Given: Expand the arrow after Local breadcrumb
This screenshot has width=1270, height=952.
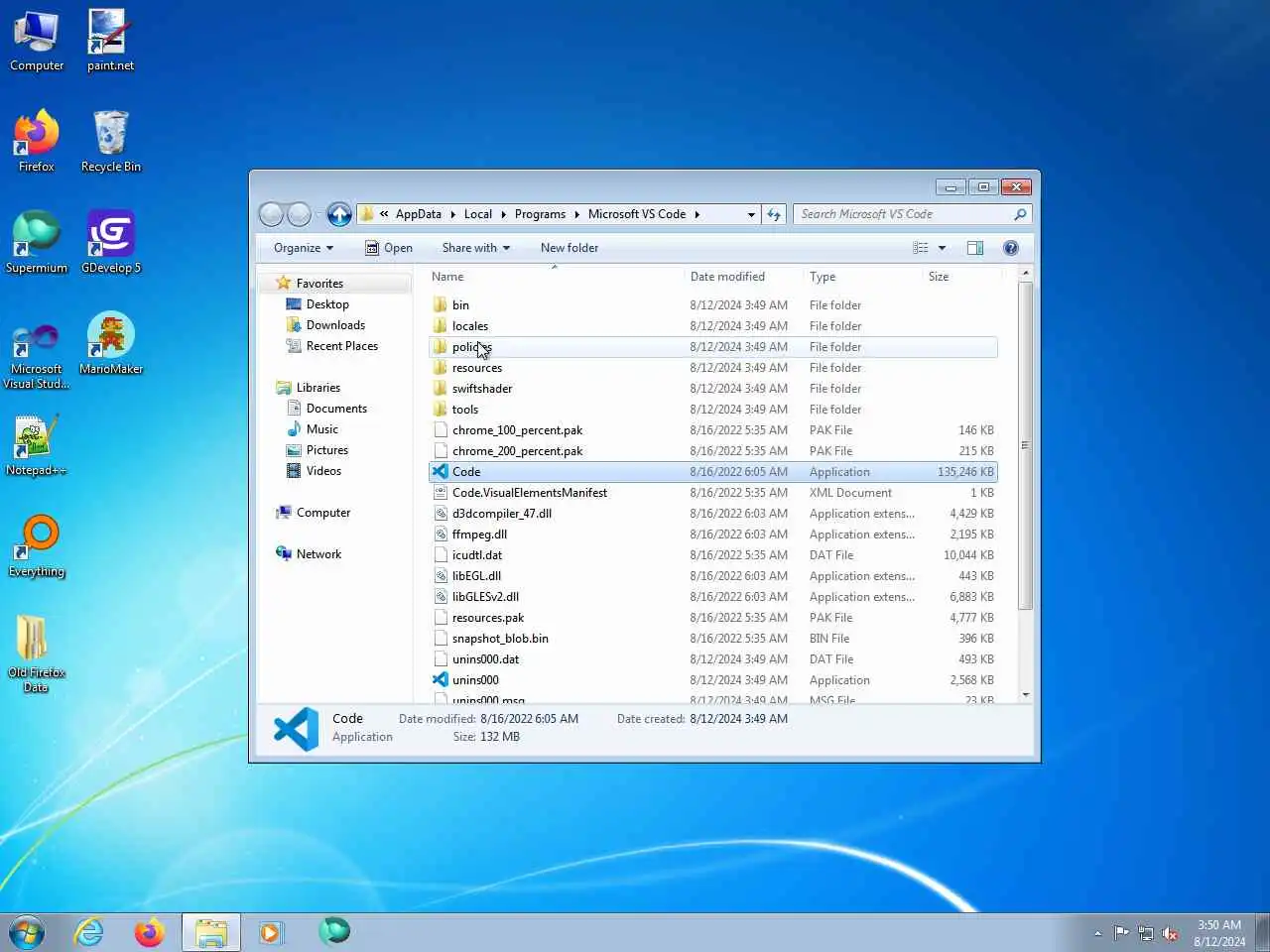Looking at the screenshot, I should (503, 214).
